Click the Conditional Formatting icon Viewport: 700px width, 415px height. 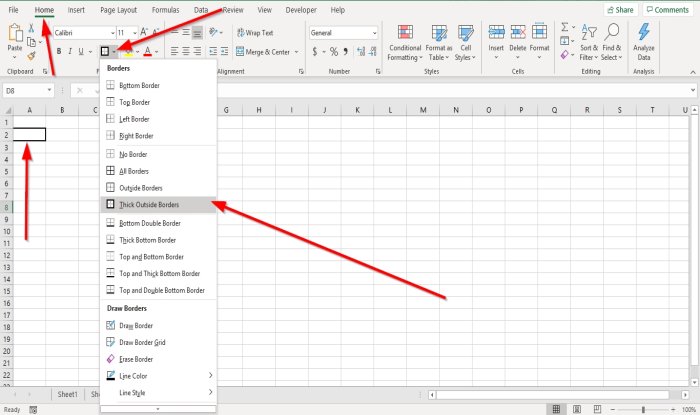[x=405, y=32]
